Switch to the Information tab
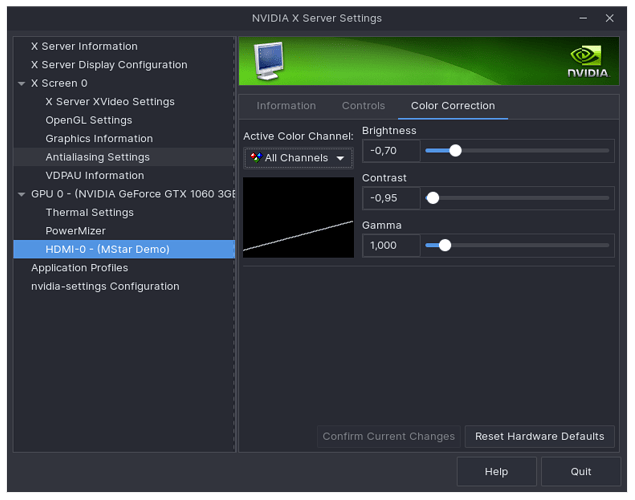The image size is (635, 500). (x=286, y=106)
